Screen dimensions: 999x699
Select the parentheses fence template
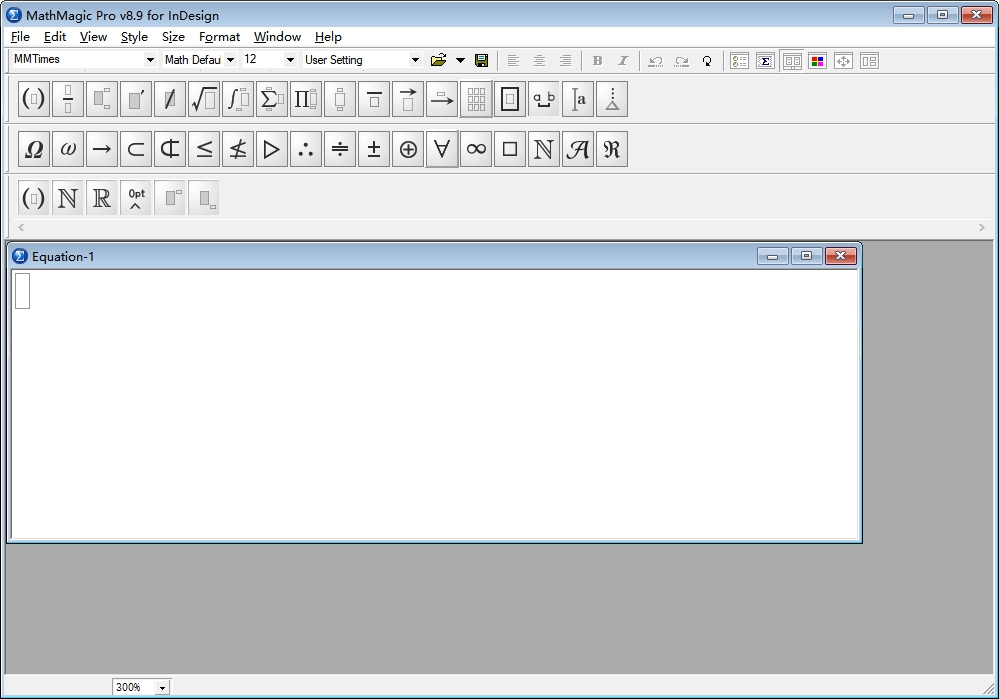click(x=34, y=99)
